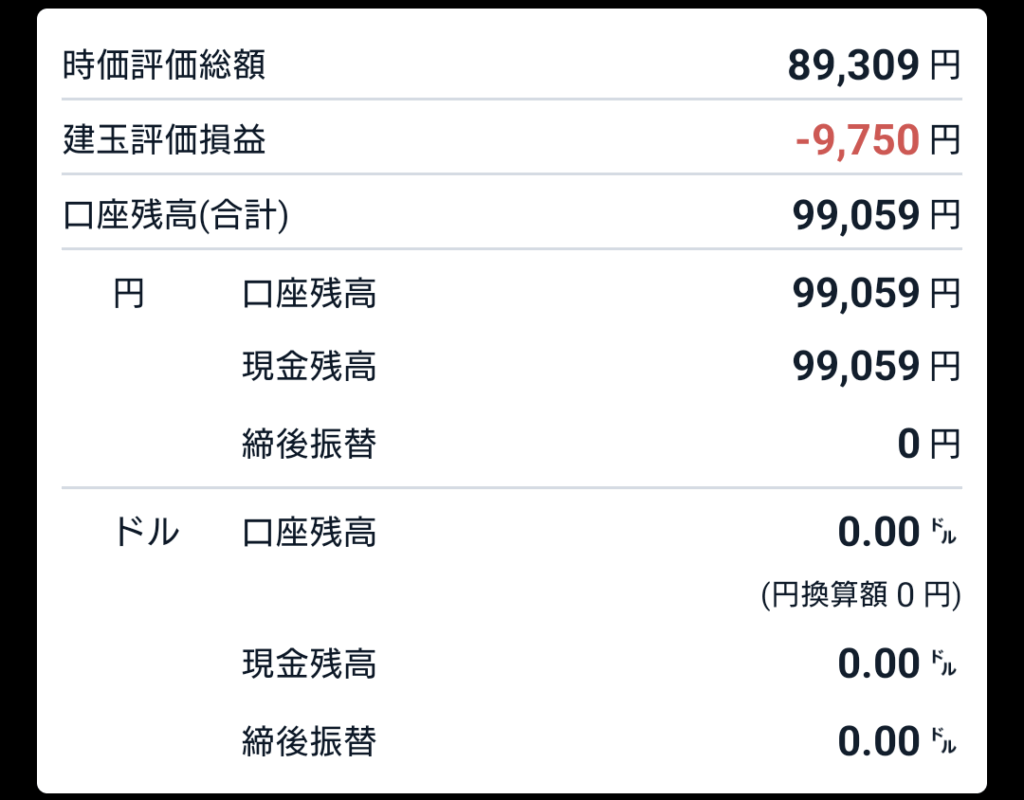Select the 建玉評価損益 row label
This screenshot has height=800, width=1024.
[x=164, y=140]
